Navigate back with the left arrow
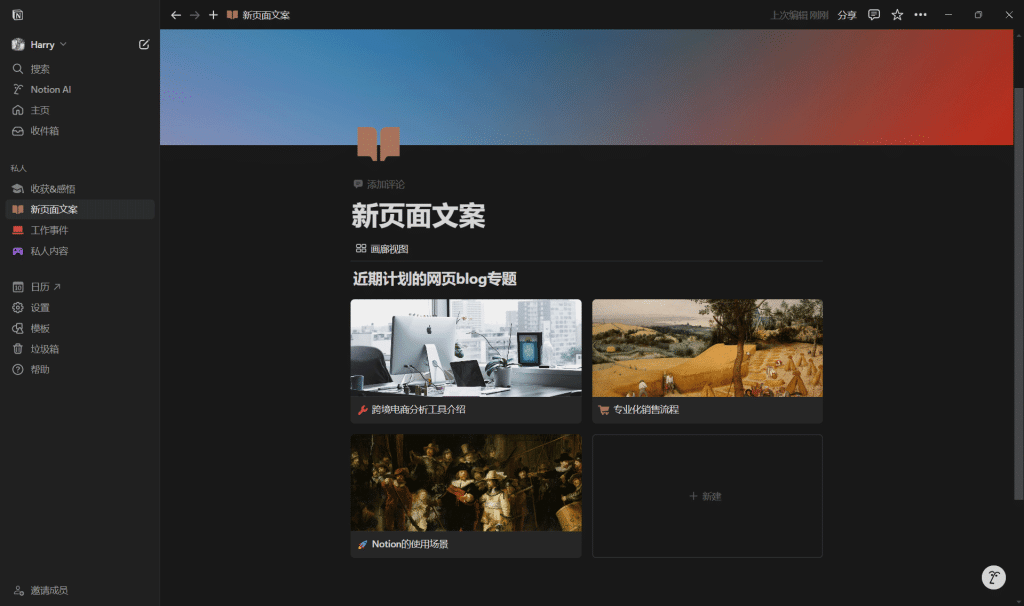The width and height of the screenshot is (1024, 606). (176, 15)
